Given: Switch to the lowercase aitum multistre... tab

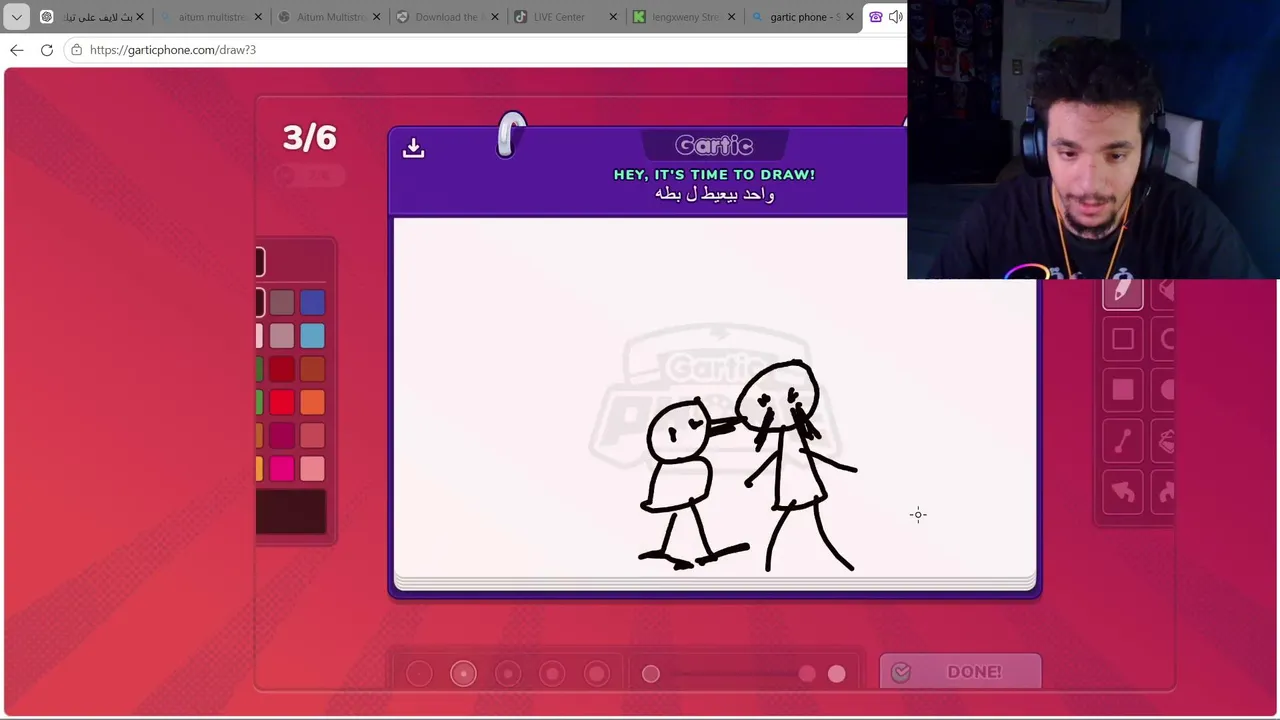Looking at the screenshot, I should pyautogui.click(x=212, y=17).
